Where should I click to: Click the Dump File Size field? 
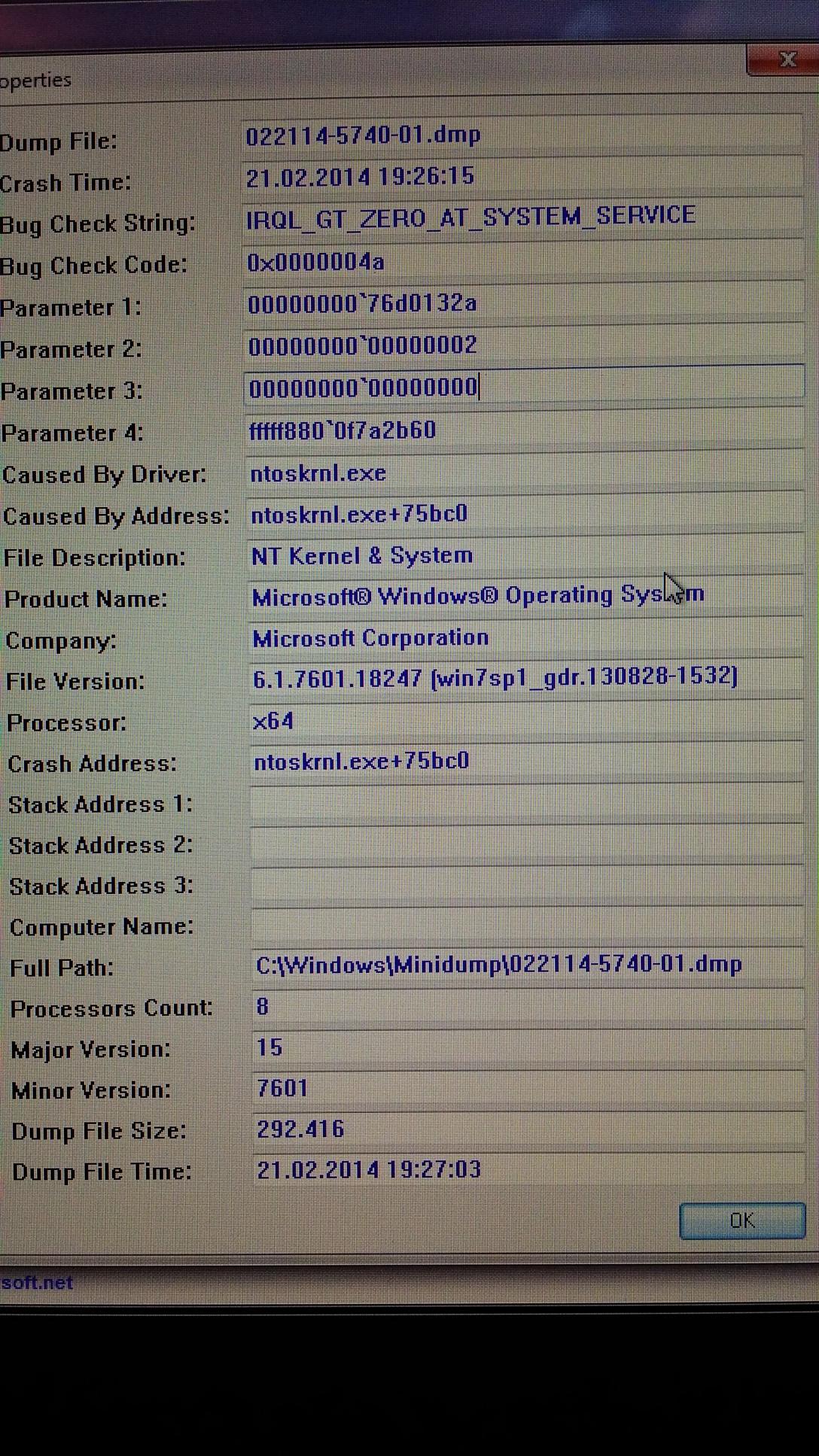(529, 1129)
